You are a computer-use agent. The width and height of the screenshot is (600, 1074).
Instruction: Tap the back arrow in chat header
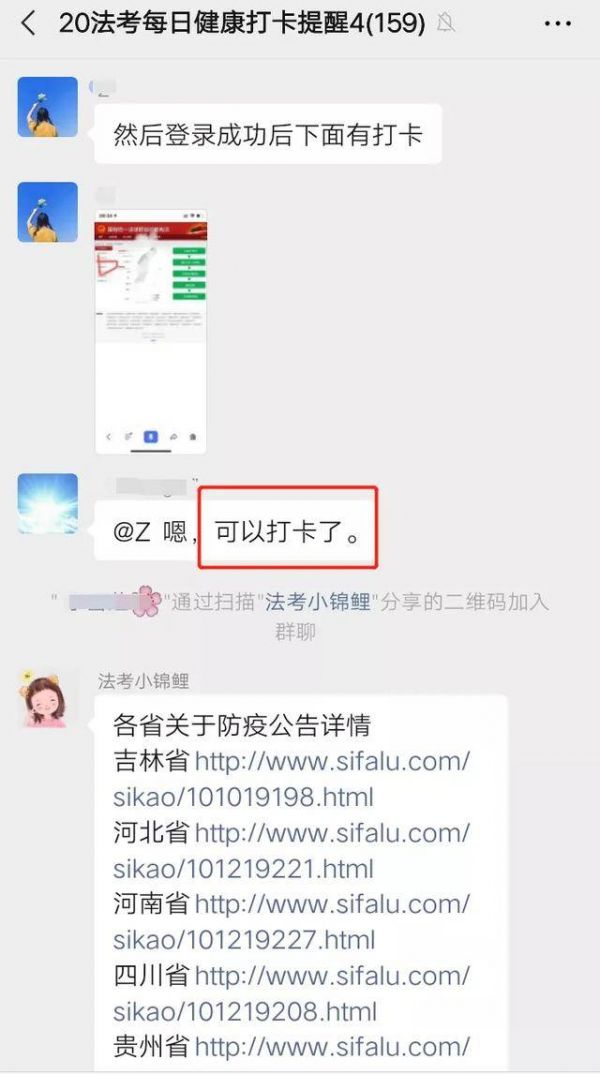tap(28, 24)
